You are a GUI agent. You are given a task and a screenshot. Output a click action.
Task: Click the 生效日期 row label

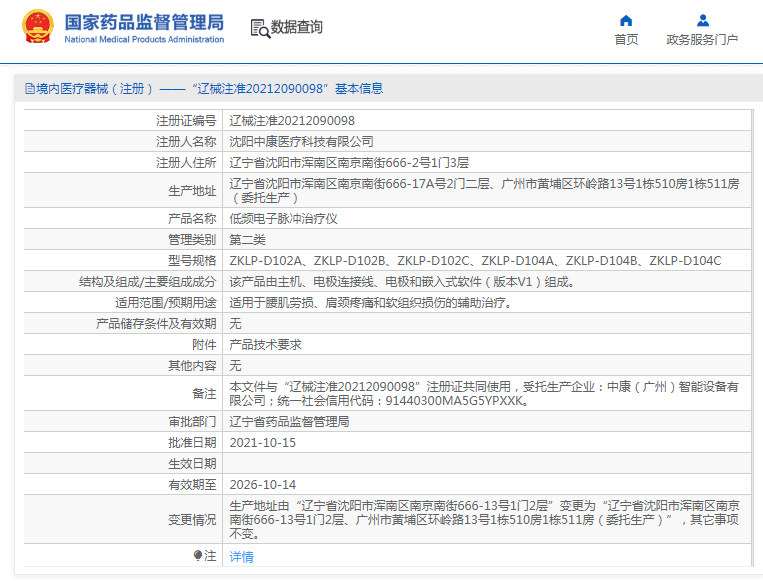click(192, 464)
